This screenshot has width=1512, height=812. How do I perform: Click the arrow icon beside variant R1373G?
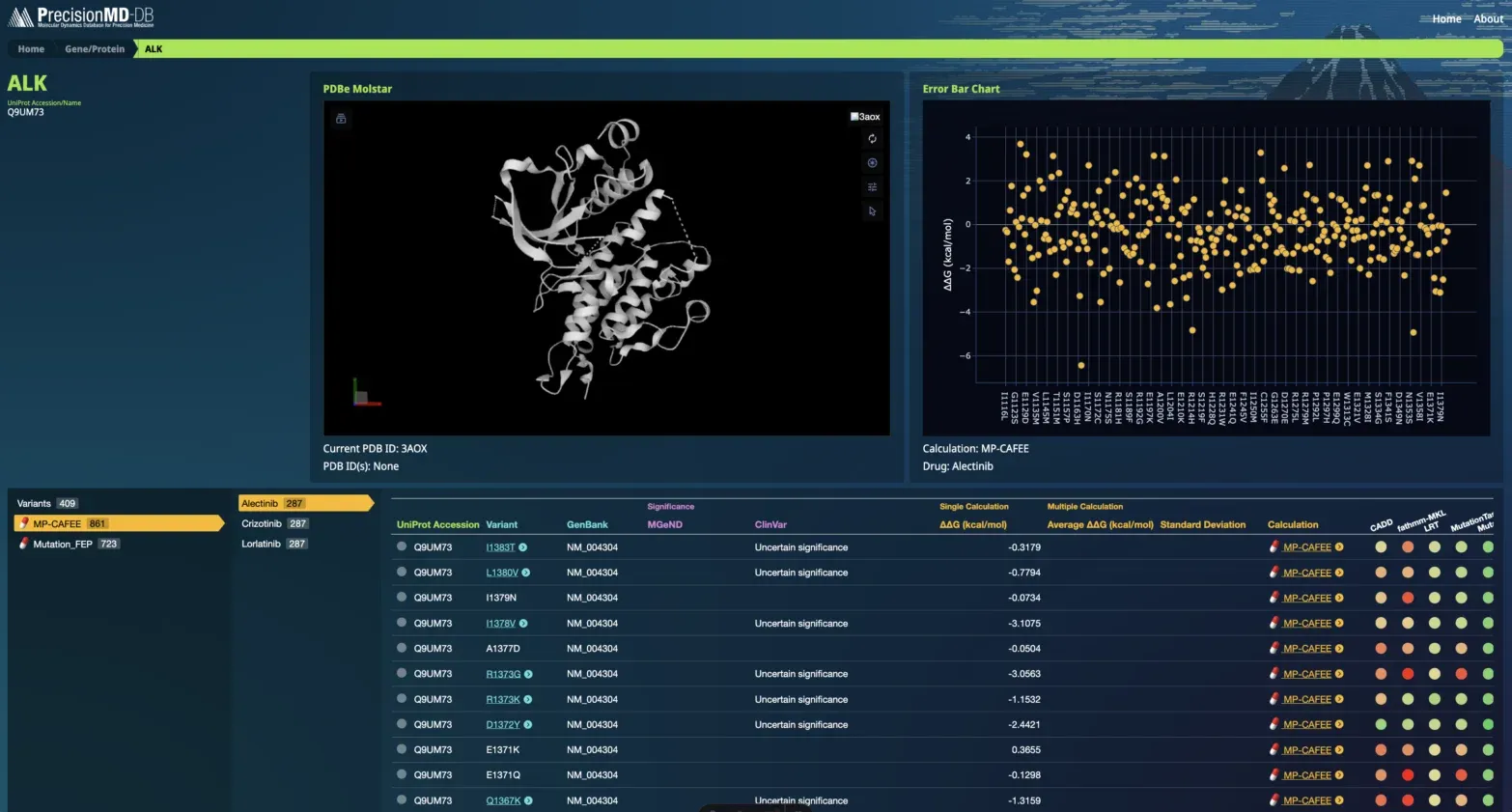pos(528,674)
